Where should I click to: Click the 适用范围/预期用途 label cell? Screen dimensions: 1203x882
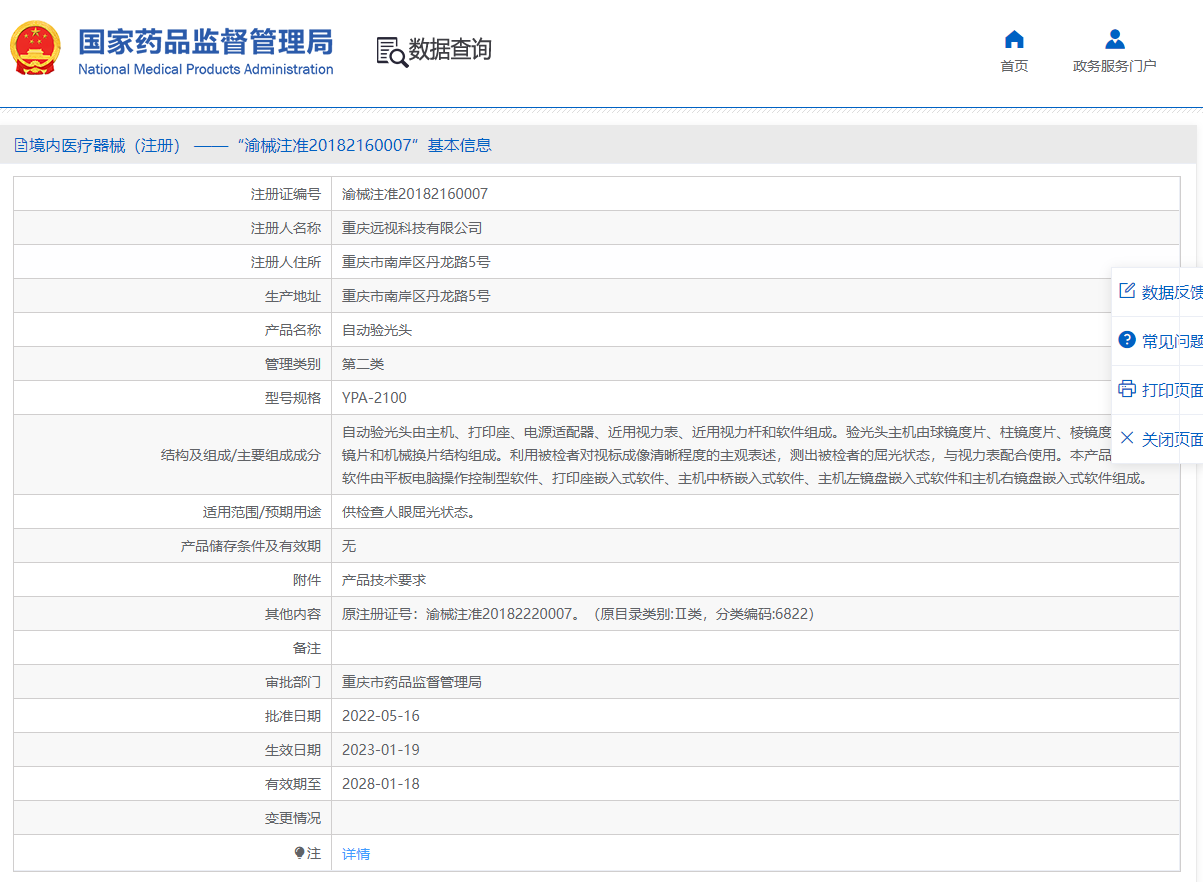(x=173, y=512)
